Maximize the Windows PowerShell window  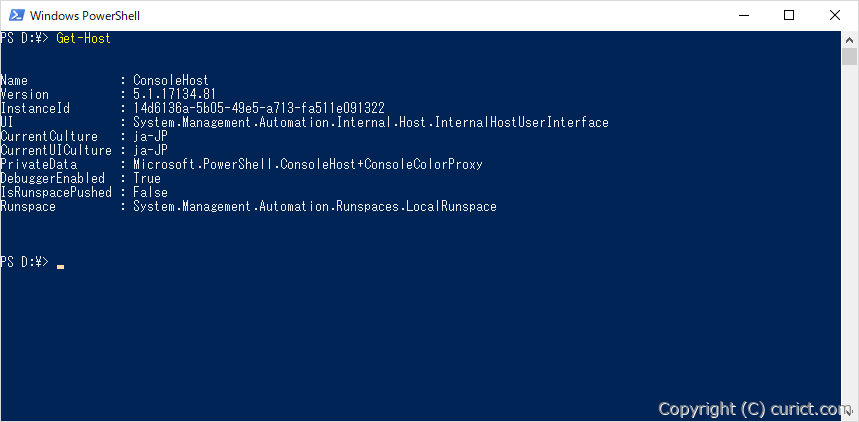click(789, 15)
